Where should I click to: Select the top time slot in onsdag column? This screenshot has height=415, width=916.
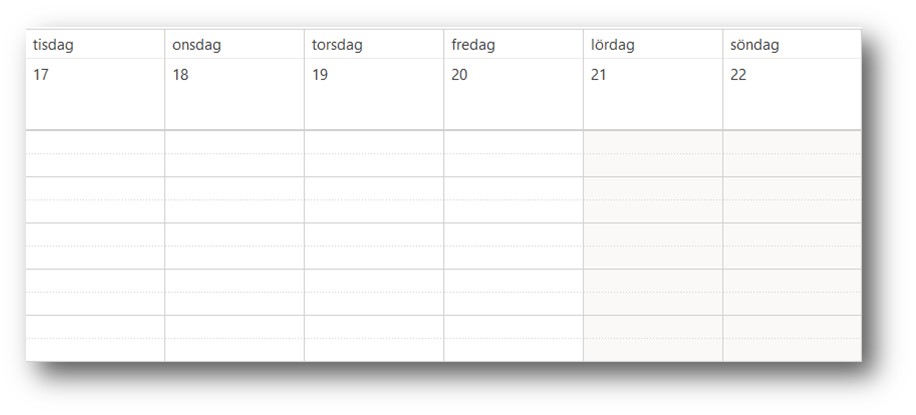click(234, 142)
